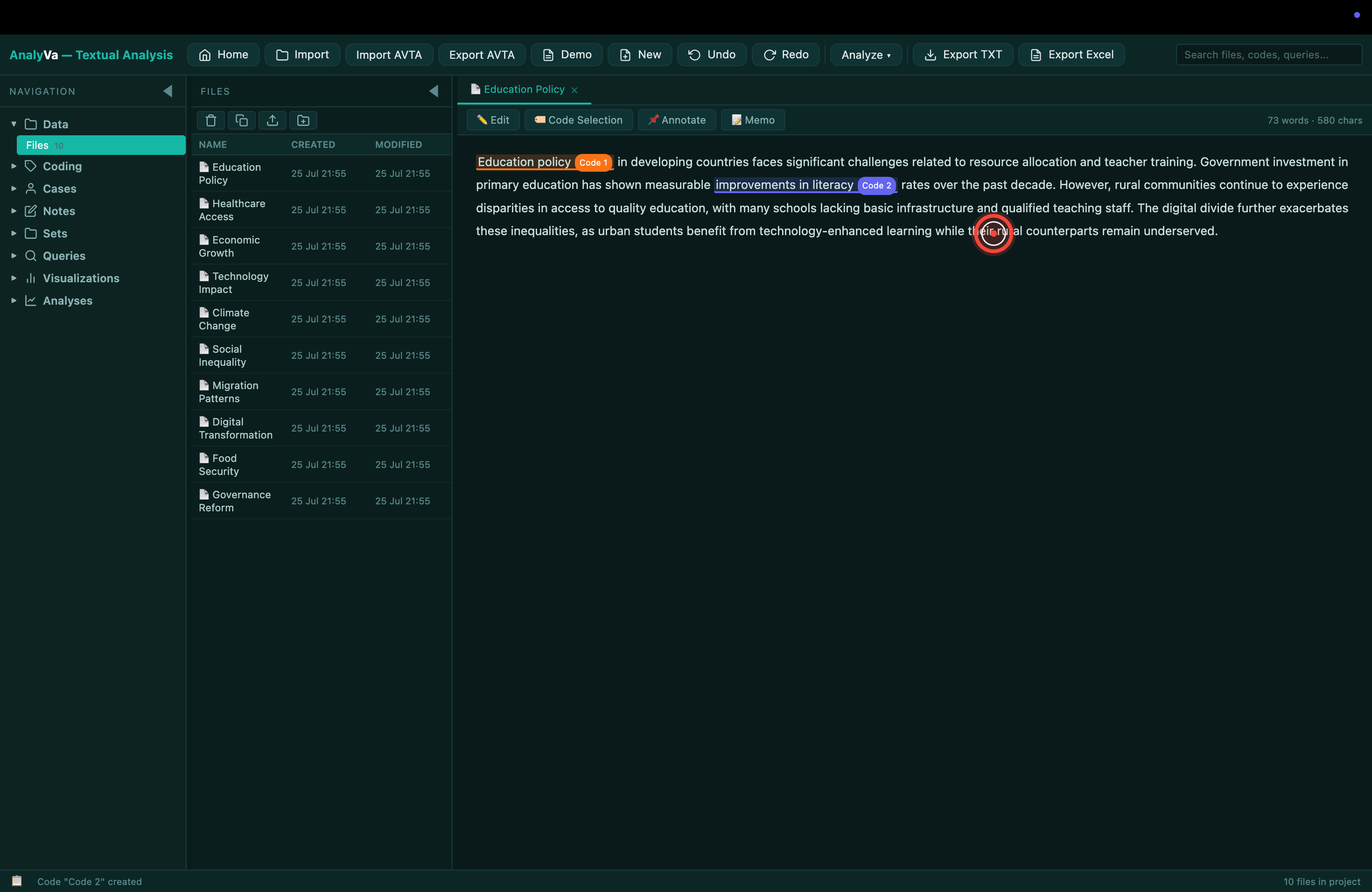Click the upload export icon in Files toolbar
Screen dimensions: 1372x892
(273, 120)
